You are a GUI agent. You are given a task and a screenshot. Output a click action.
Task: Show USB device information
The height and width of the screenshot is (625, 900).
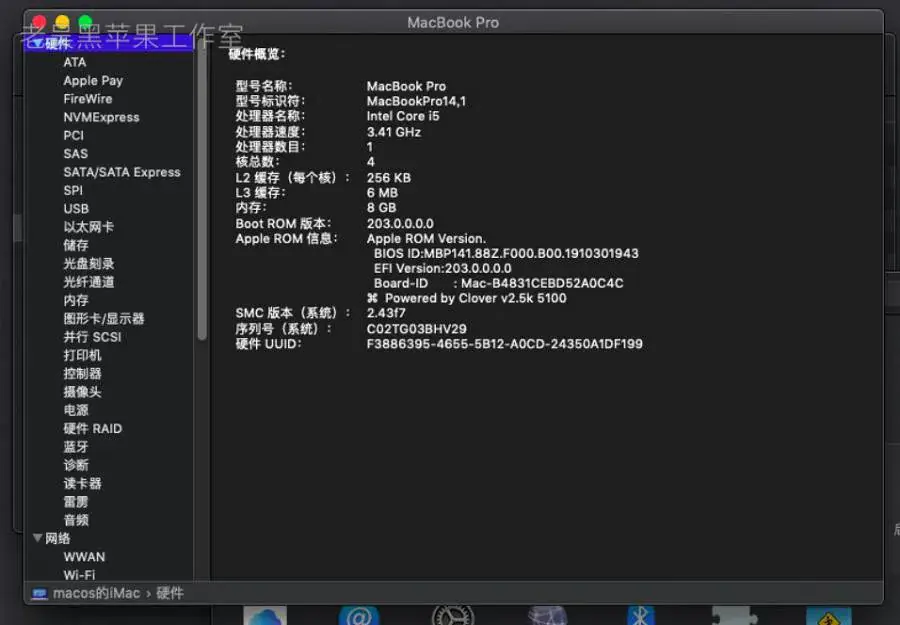(76, 209)
